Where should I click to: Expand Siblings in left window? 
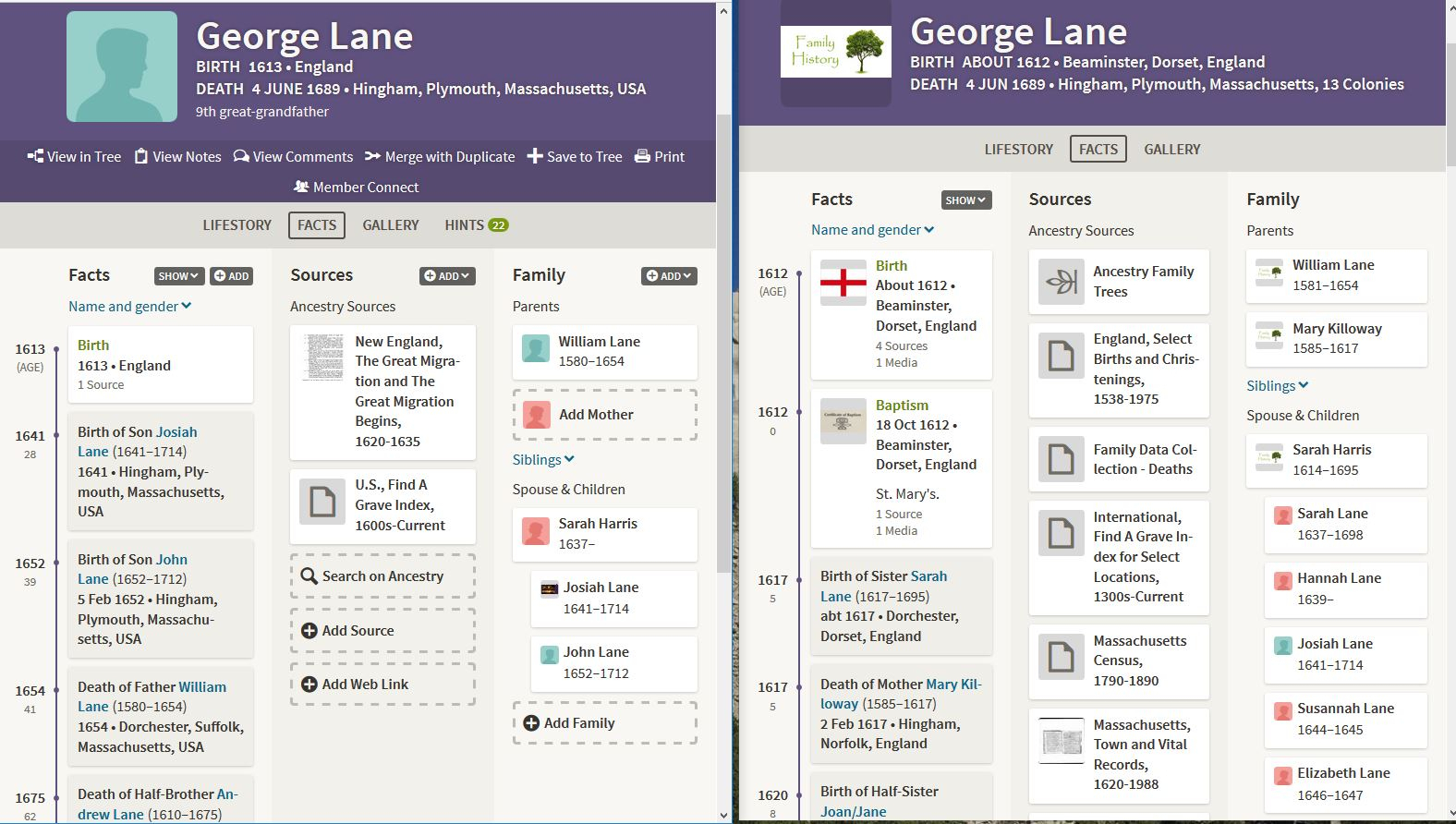(544, 460)
